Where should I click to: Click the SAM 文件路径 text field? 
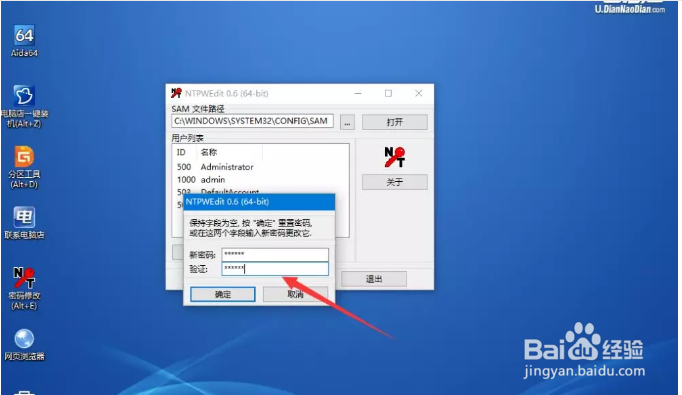coord(253,121)
